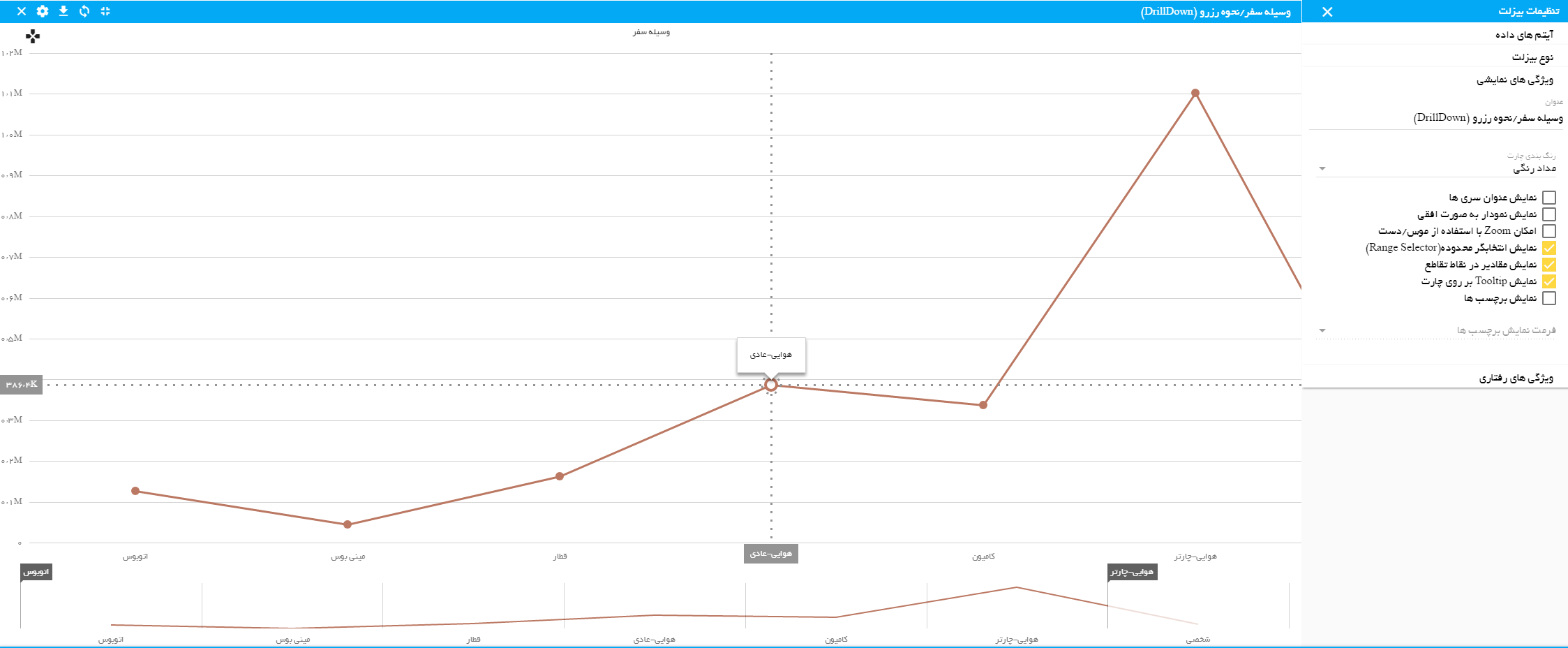
Task: Click the کامیون data point on the line
Action: point(983,405)
